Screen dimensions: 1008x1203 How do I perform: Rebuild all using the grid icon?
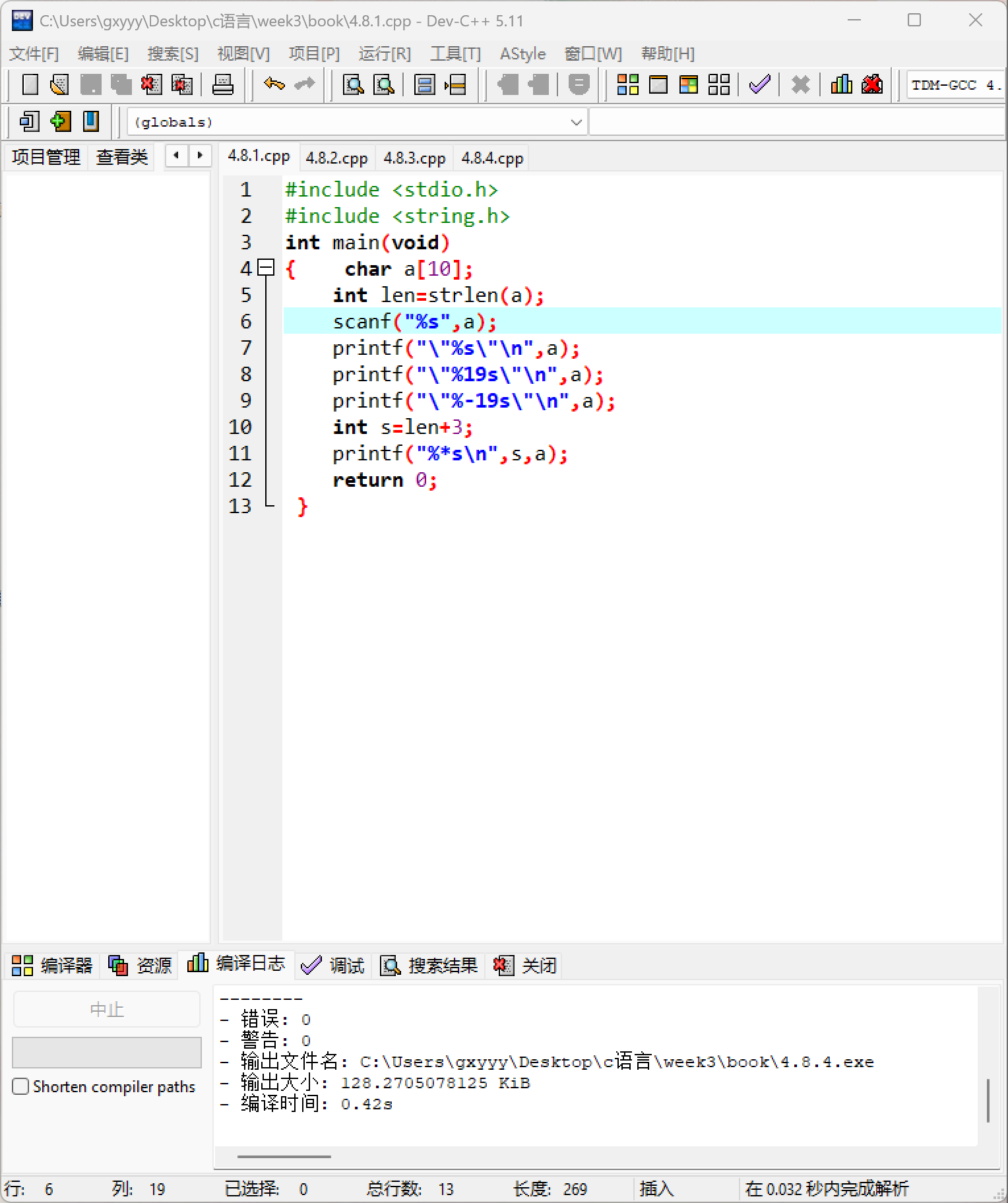point(719,85)
